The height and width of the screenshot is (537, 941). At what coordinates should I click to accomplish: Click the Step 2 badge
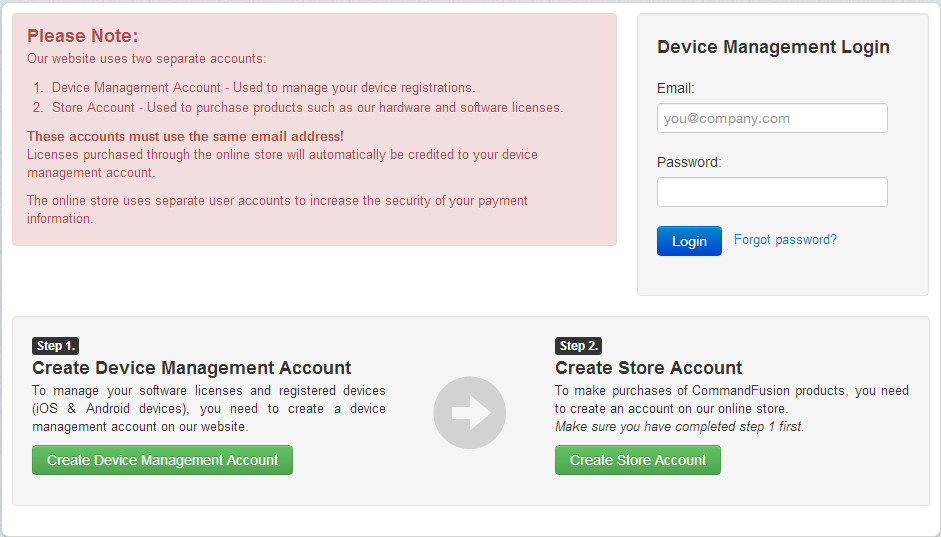coord(578,346)
